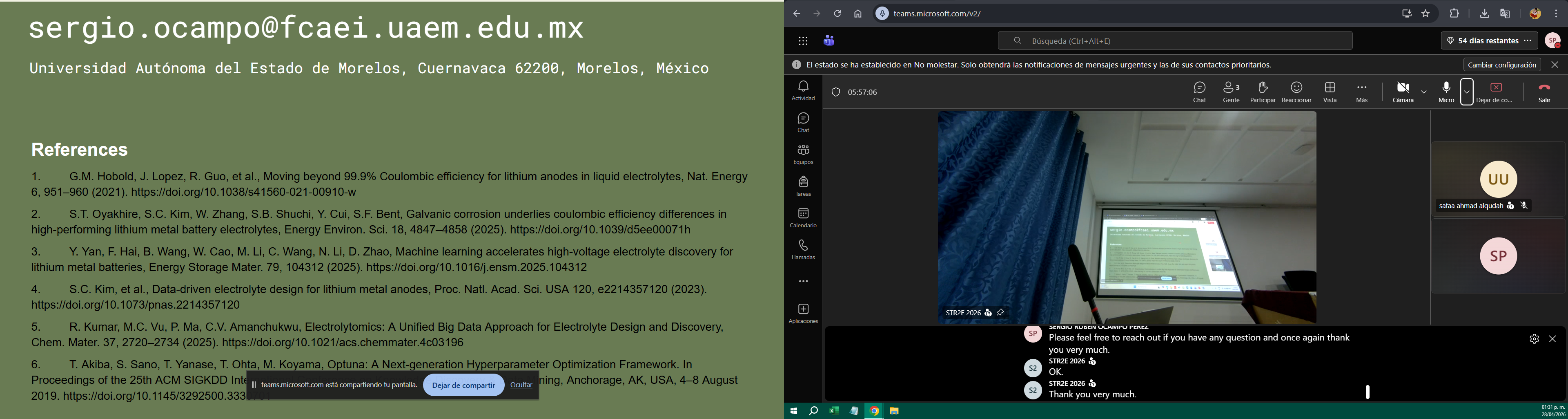Stop sharing with Dejar de compartir toggle
The height and width of the screenshot is (419, 1568).
[x=1496, y=92]
